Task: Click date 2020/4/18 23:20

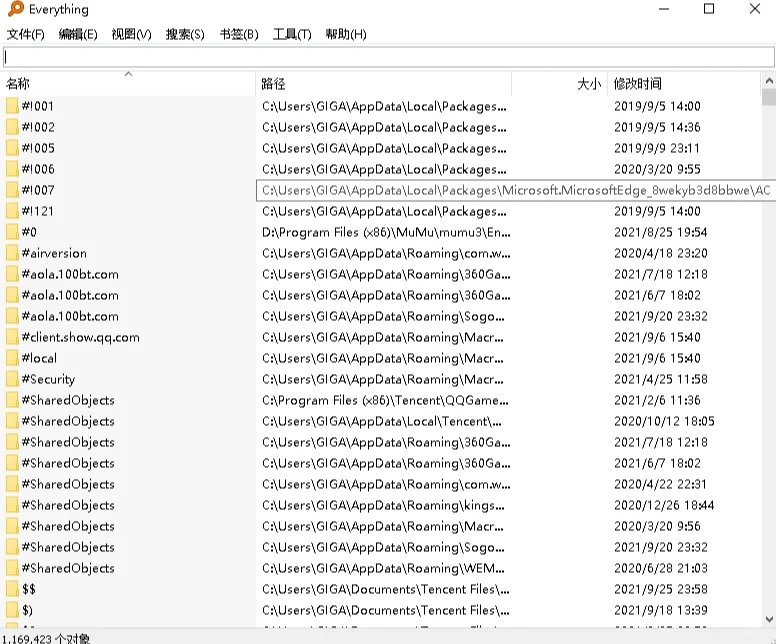Action: 661,253
